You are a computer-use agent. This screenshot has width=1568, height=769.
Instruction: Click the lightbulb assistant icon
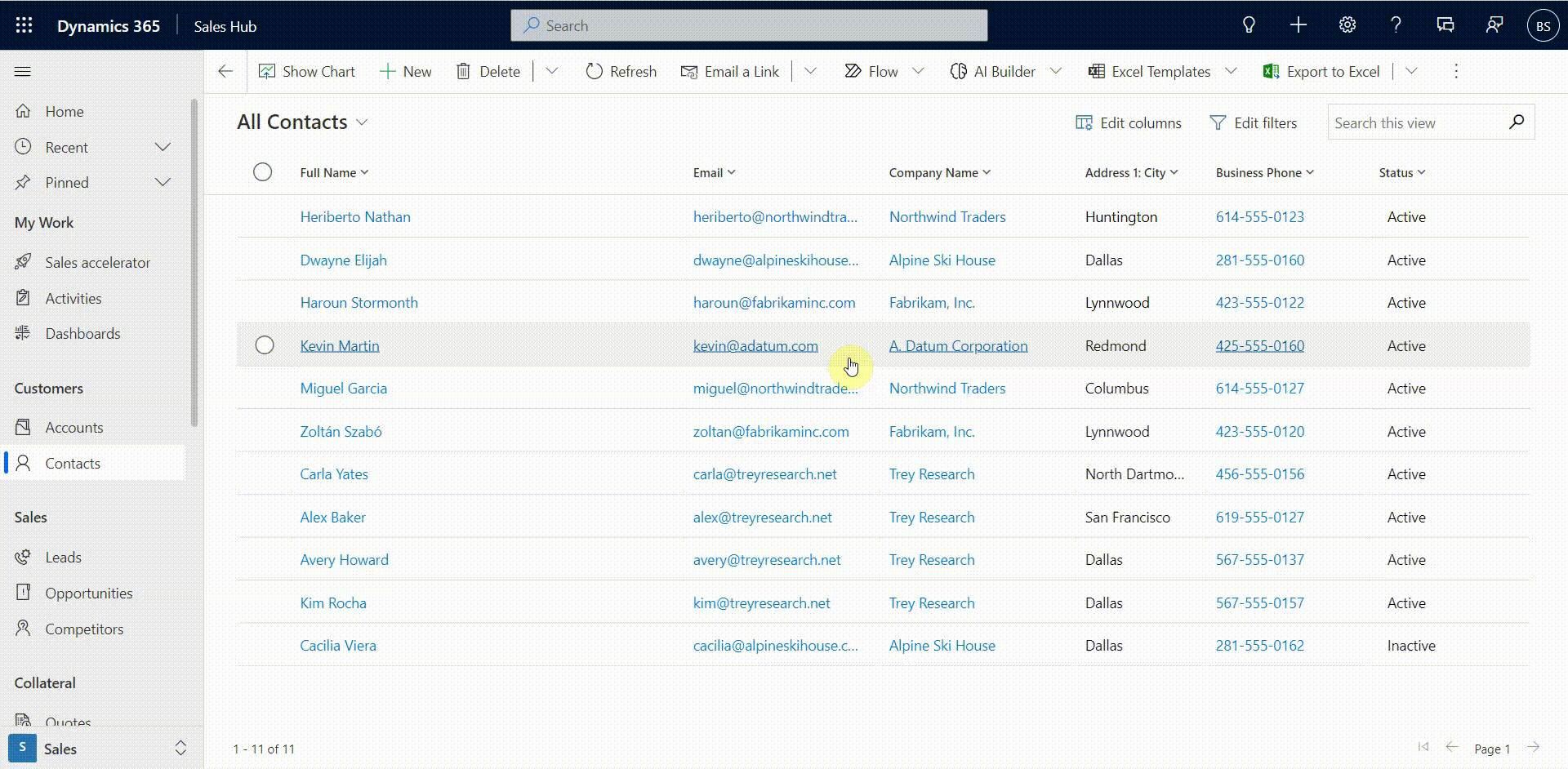pos(1249,25)
